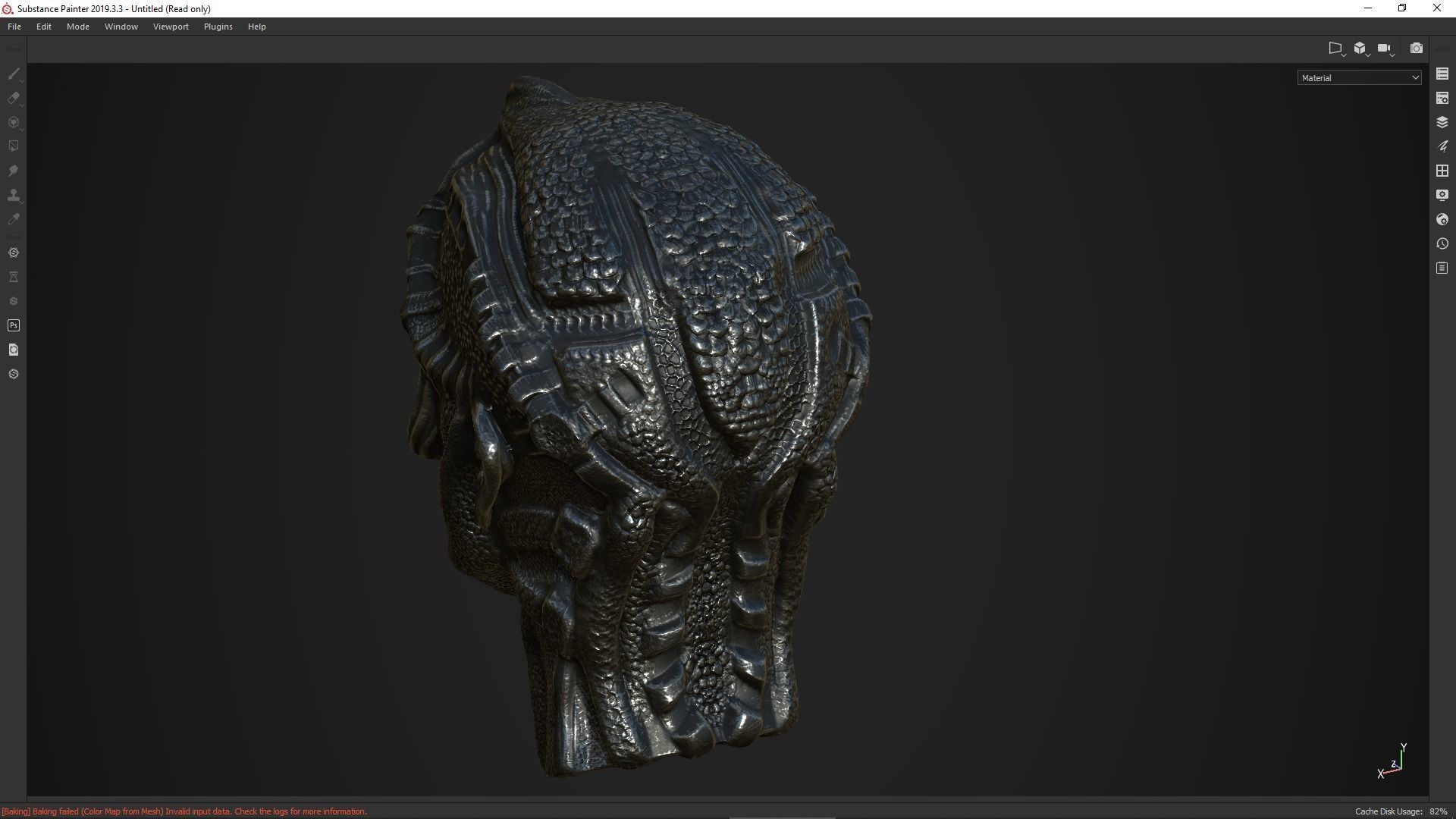This screenshot has height=819, width=1456.
Task: Open the Texture Set Settings panel
Action: (x=1442, y=98)
